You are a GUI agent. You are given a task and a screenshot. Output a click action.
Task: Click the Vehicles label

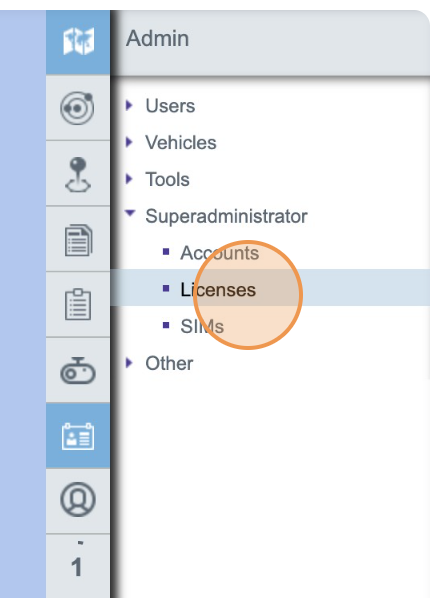(181, 143)
